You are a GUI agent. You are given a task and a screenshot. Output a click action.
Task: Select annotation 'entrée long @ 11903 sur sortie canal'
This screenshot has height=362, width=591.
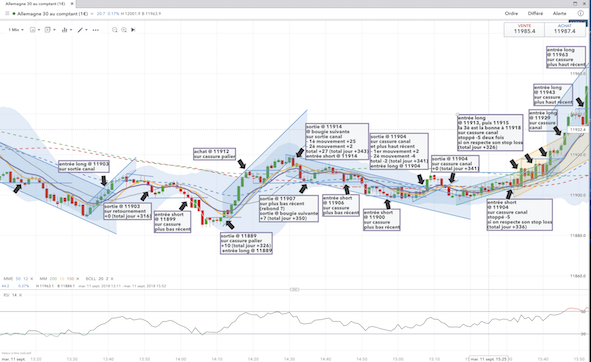click(x=84, y=166)
